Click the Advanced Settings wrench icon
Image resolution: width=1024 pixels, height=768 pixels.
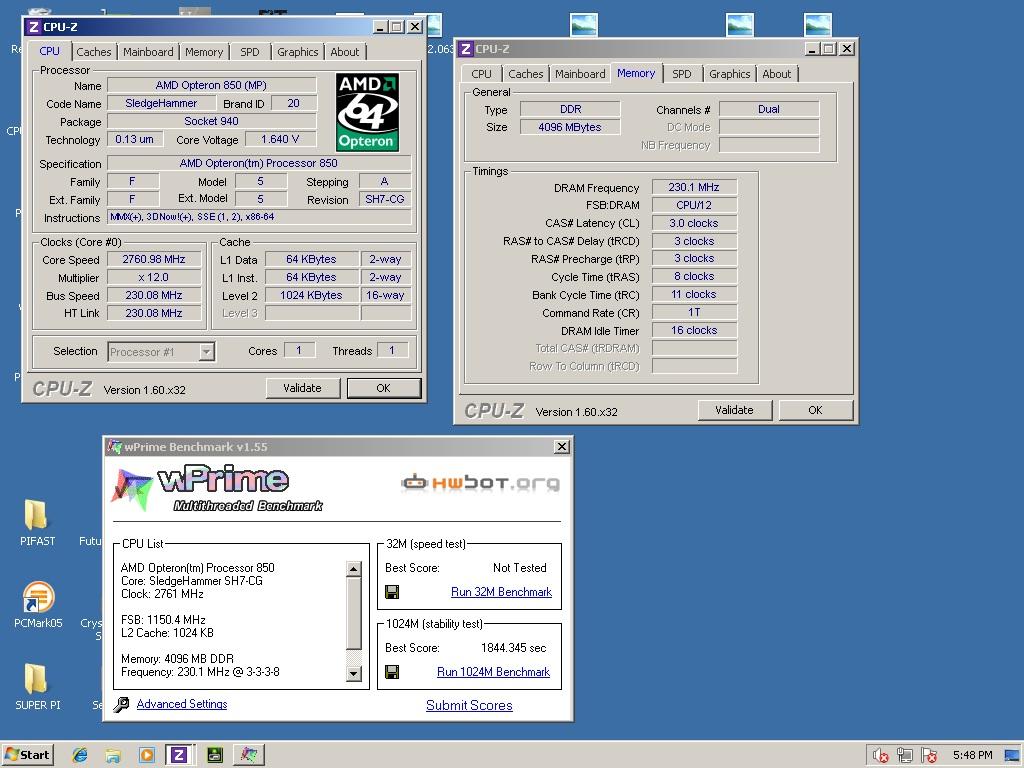tap(121, 704)
